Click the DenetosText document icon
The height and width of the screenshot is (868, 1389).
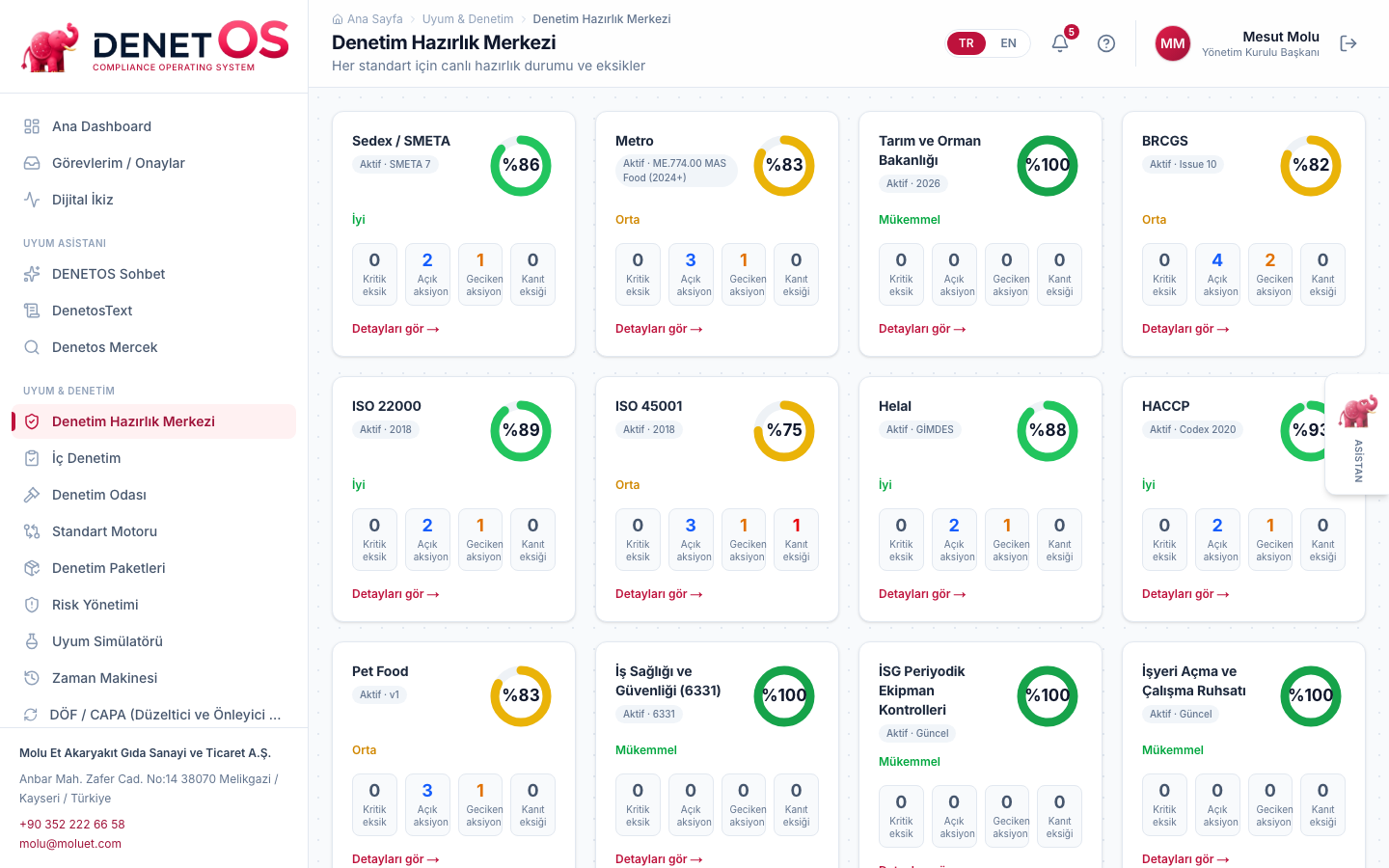(32, 311)
